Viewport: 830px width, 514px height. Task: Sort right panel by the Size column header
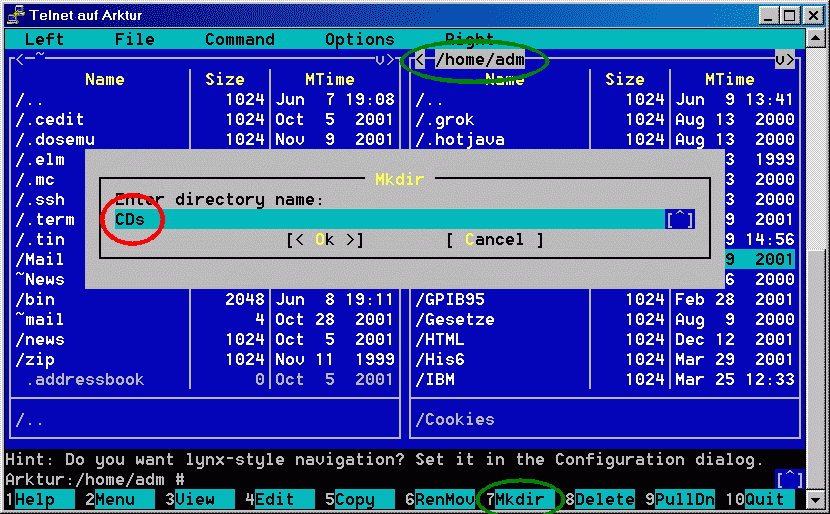click(x=625, y=80)
